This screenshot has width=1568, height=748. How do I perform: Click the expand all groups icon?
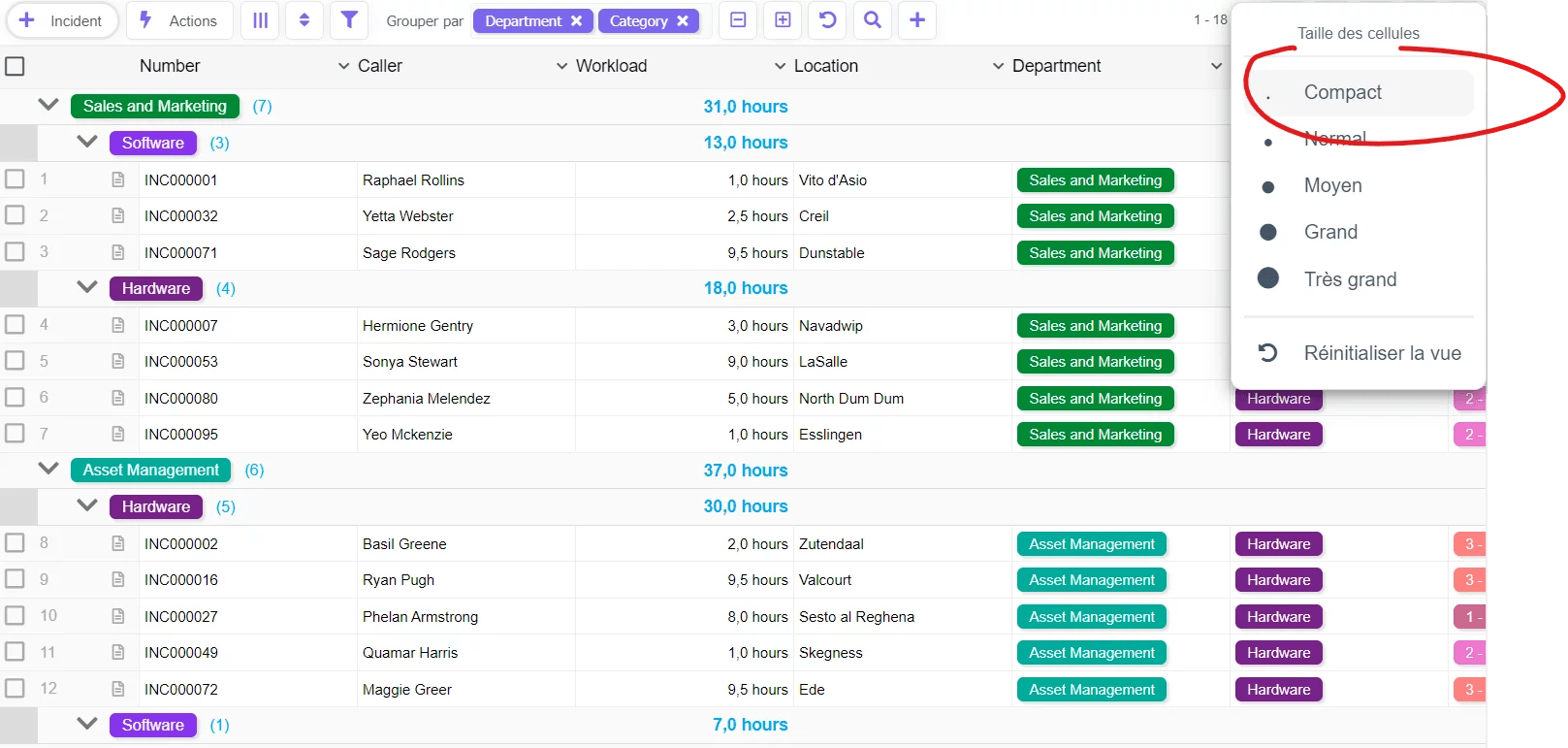(x=783, y=20)
